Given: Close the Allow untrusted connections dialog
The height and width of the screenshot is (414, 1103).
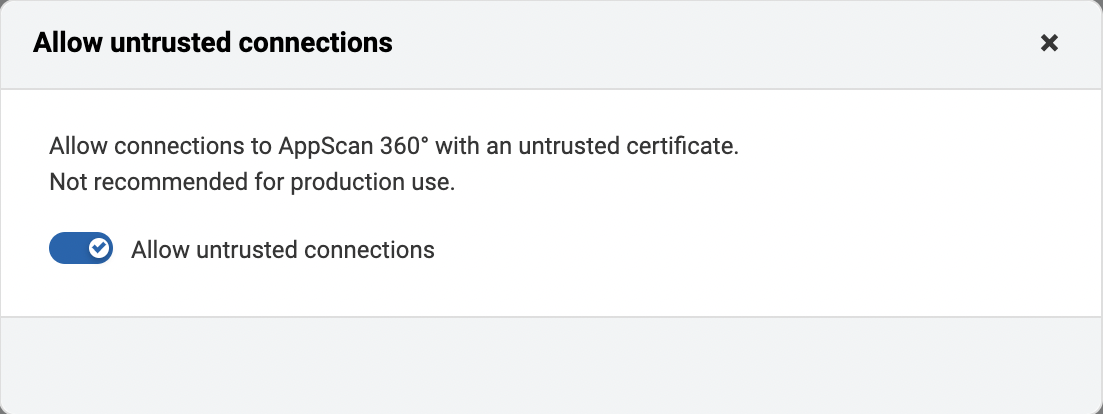Looking at the screenshot, I should coord(1049,43).
